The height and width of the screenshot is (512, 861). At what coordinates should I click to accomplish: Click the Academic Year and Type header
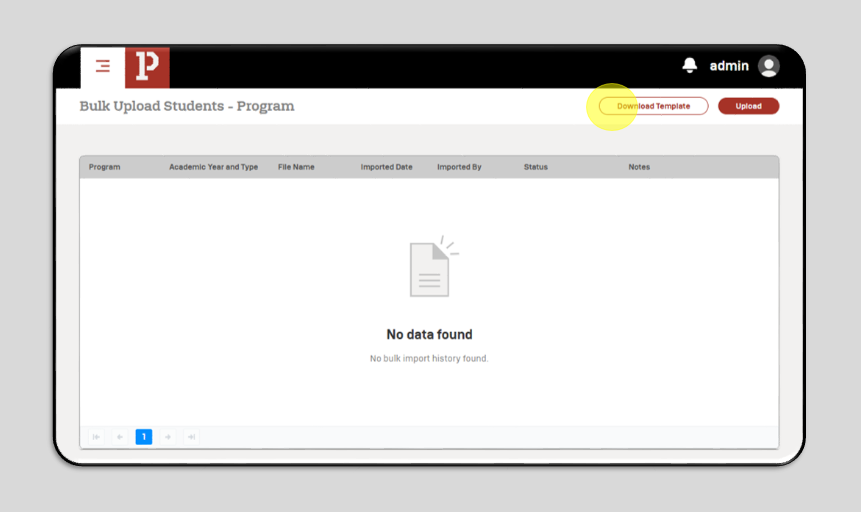coord(214,167)
